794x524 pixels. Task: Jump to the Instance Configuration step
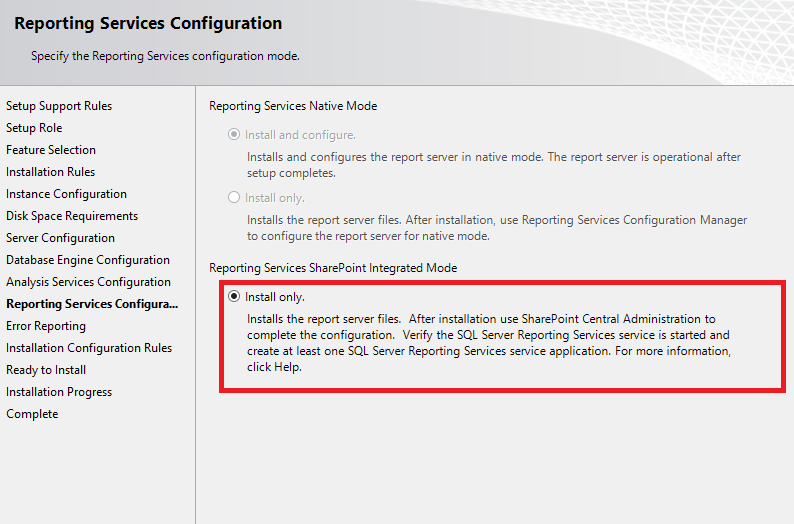[66, 194]
